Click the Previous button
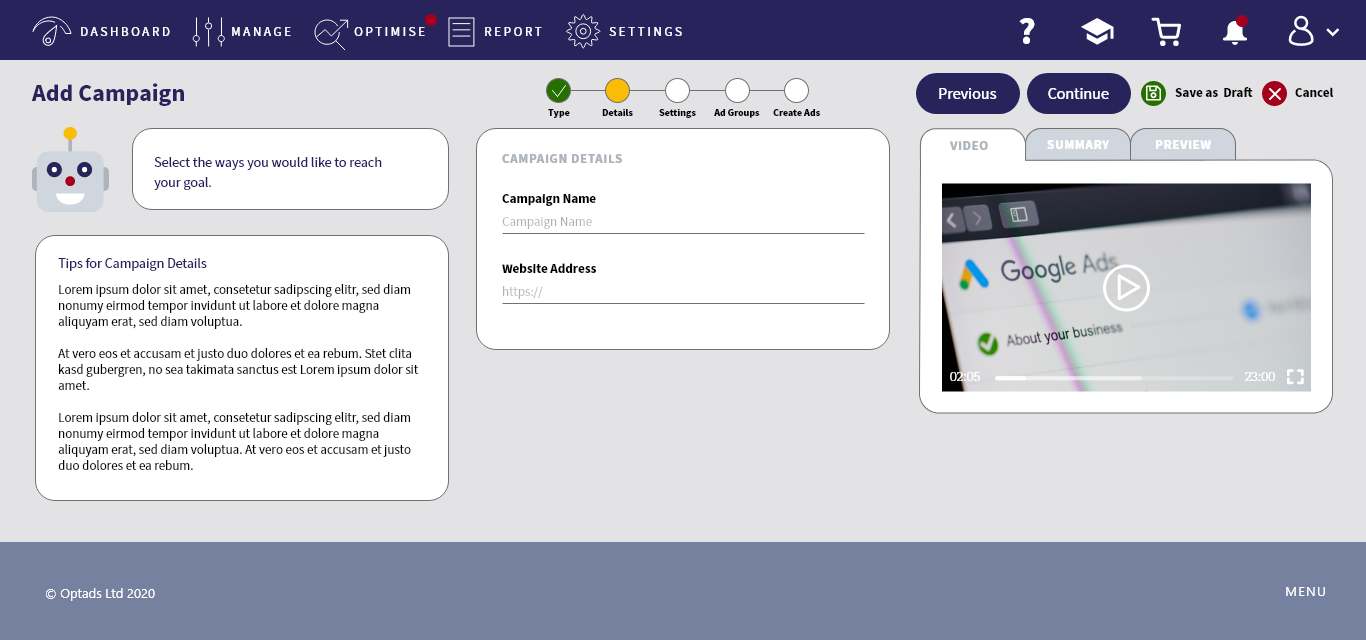Screen dimensions: 1366x640 click(x=967, y=93)
